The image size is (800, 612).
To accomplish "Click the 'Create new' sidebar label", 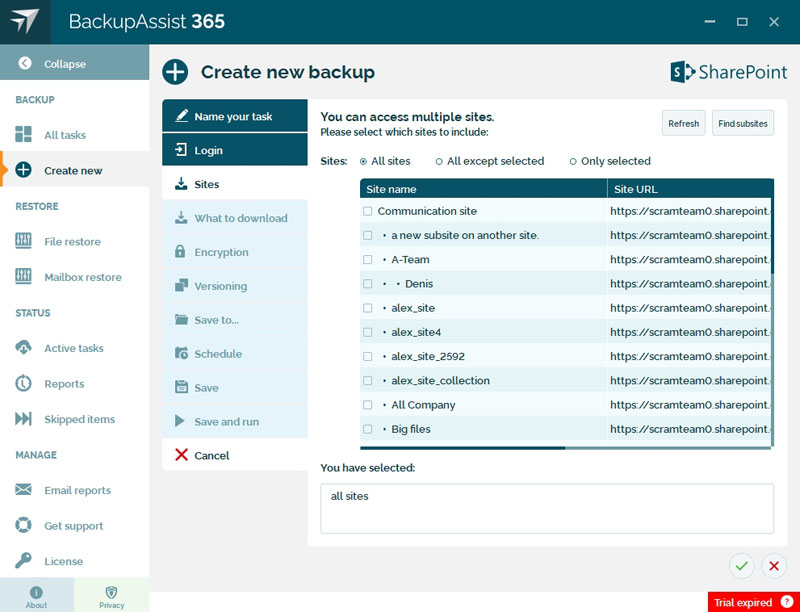I will tap(73, 171).
